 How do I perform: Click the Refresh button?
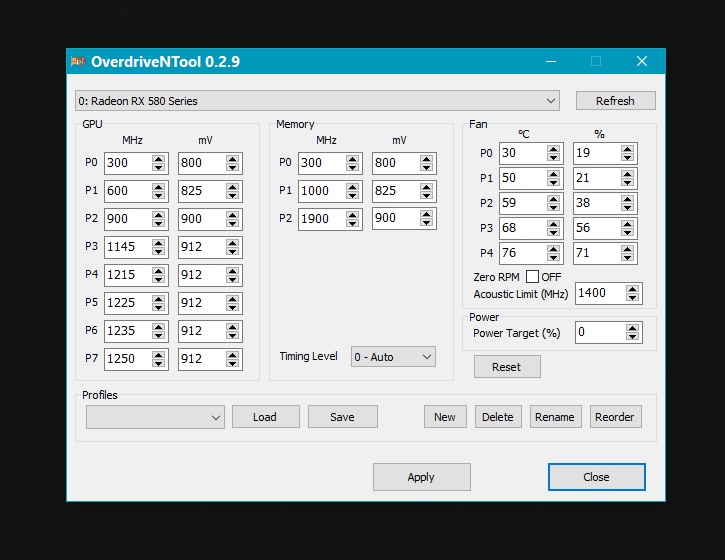615,101
